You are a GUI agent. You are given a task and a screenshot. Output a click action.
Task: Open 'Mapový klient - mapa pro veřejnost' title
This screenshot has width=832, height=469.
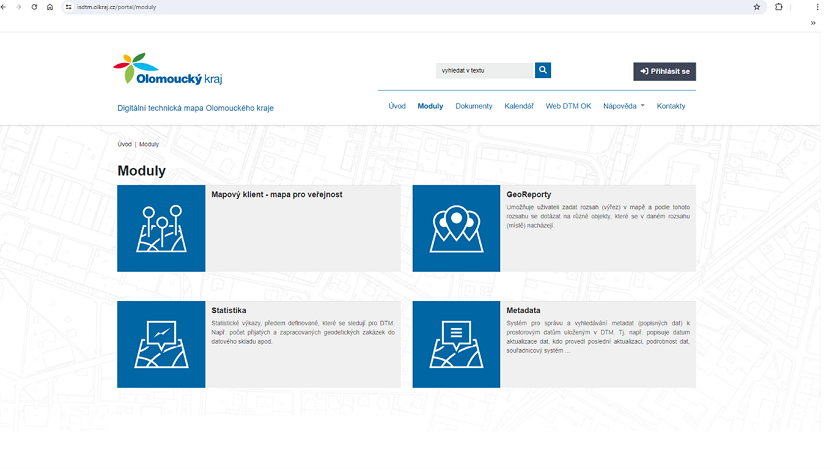coord(276,195)
